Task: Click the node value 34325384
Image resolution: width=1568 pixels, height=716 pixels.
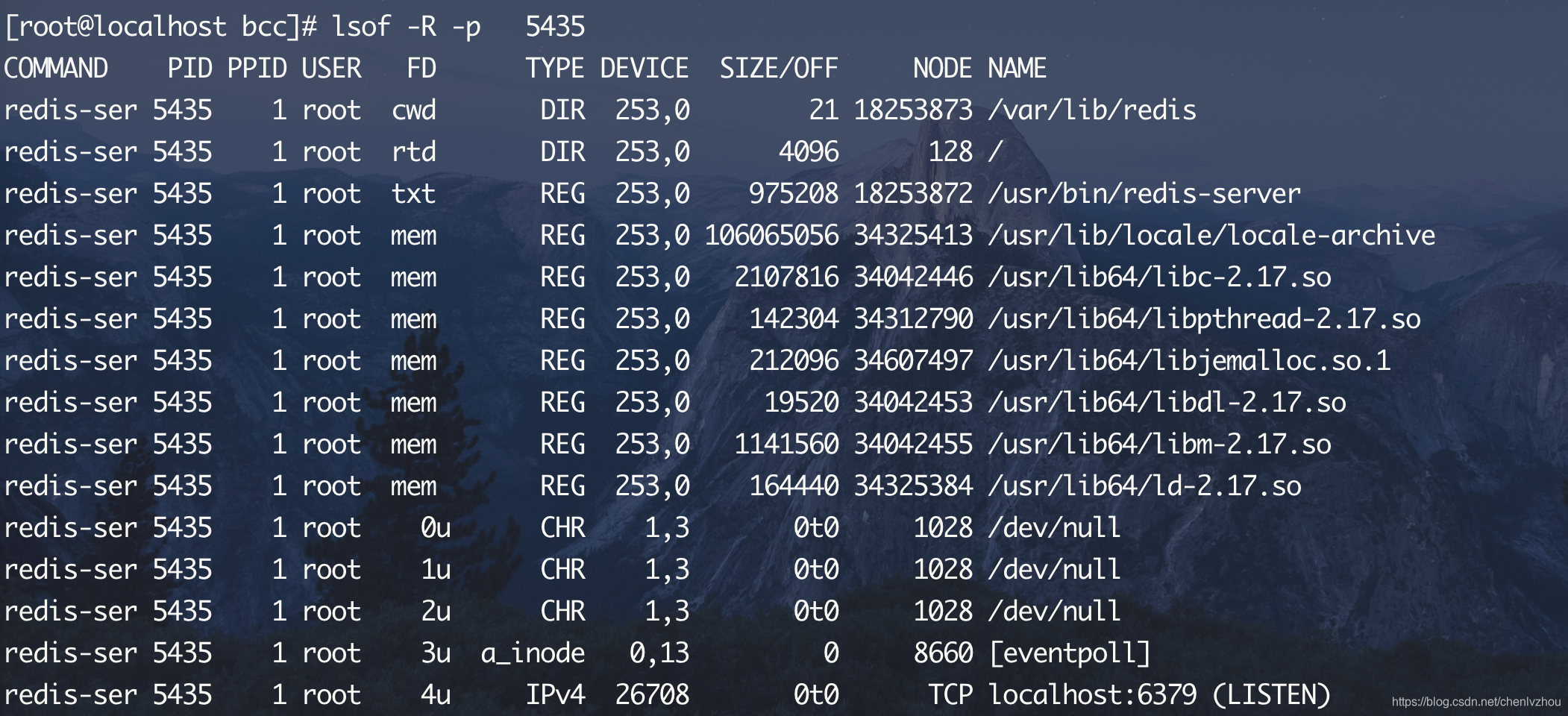Action: (x=914, y=486)
